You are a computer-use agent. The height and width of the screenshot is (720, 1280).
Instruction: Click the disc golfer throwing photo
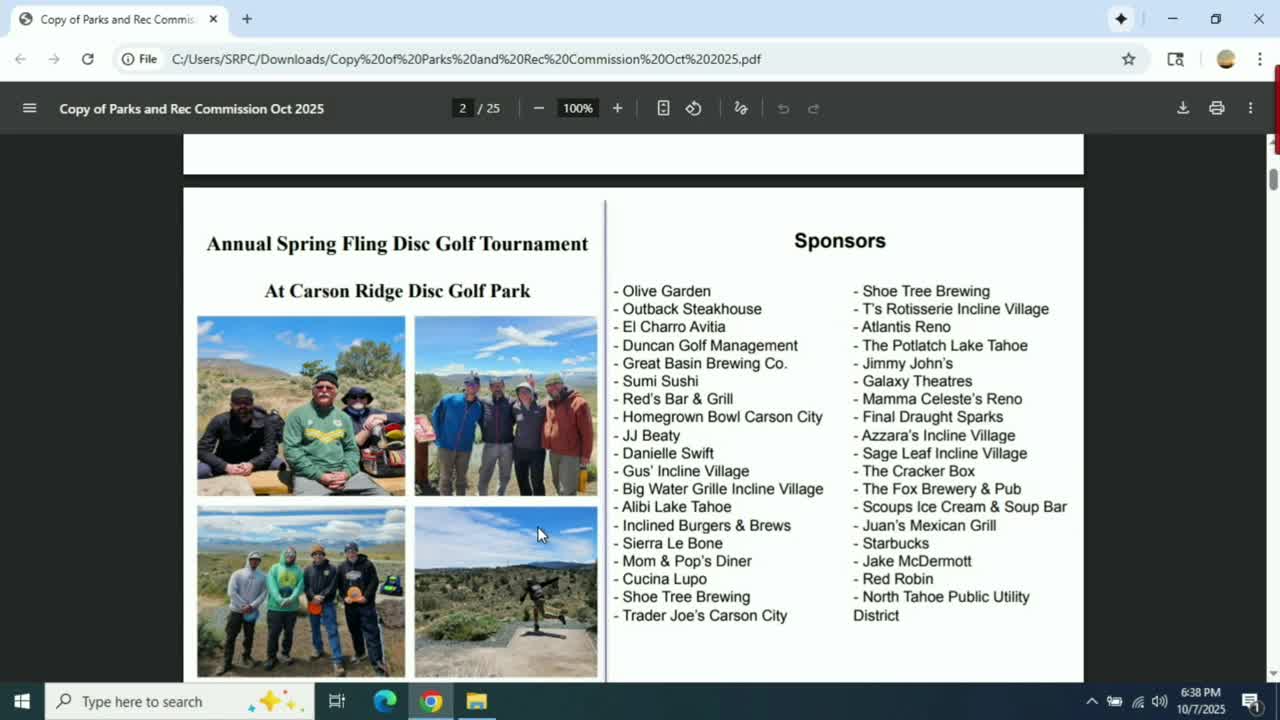click(506, 592)
